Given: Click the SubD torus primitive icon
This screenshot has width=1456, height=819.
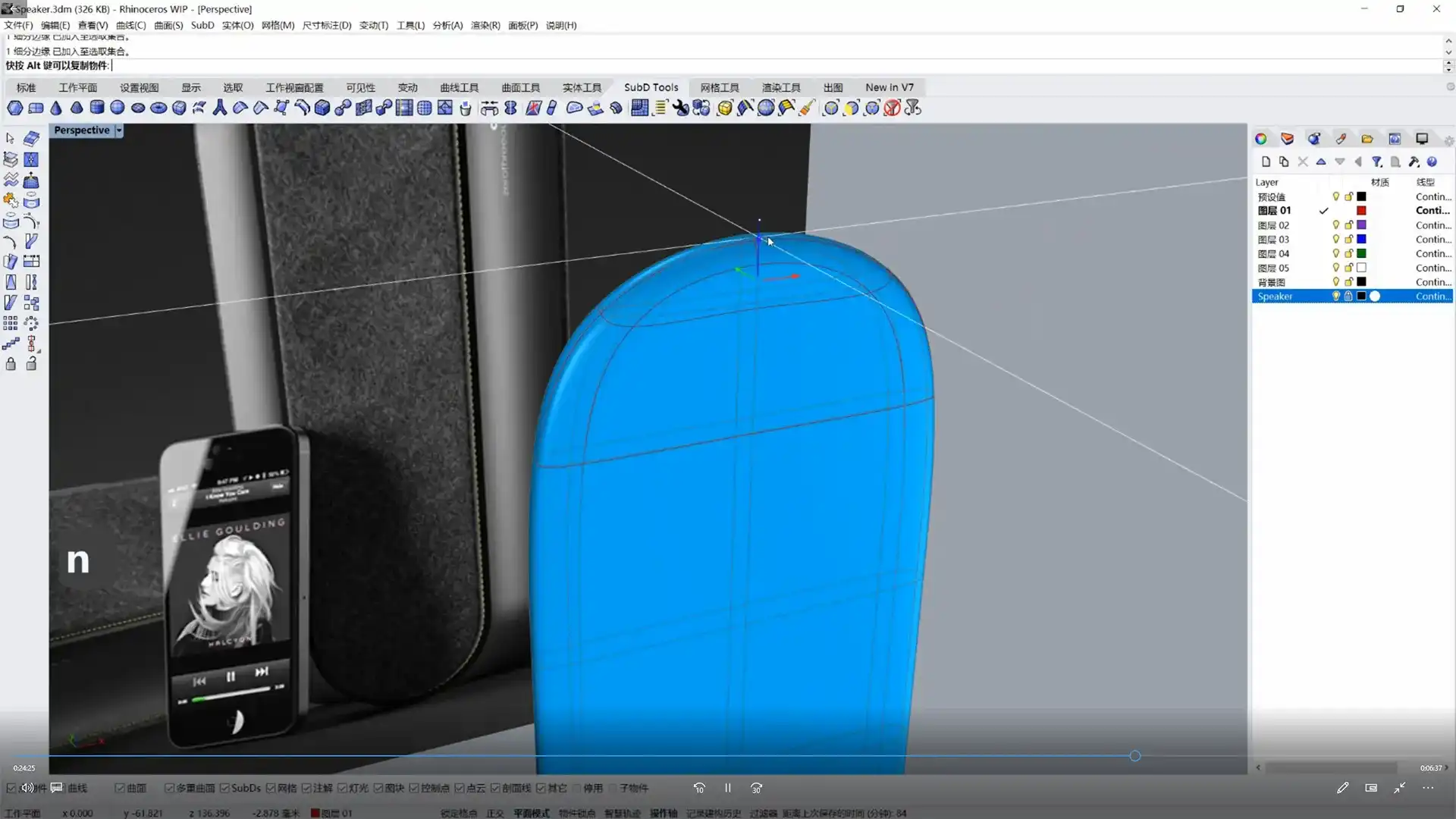Looking at the screenshot, I should pos(158,108).
